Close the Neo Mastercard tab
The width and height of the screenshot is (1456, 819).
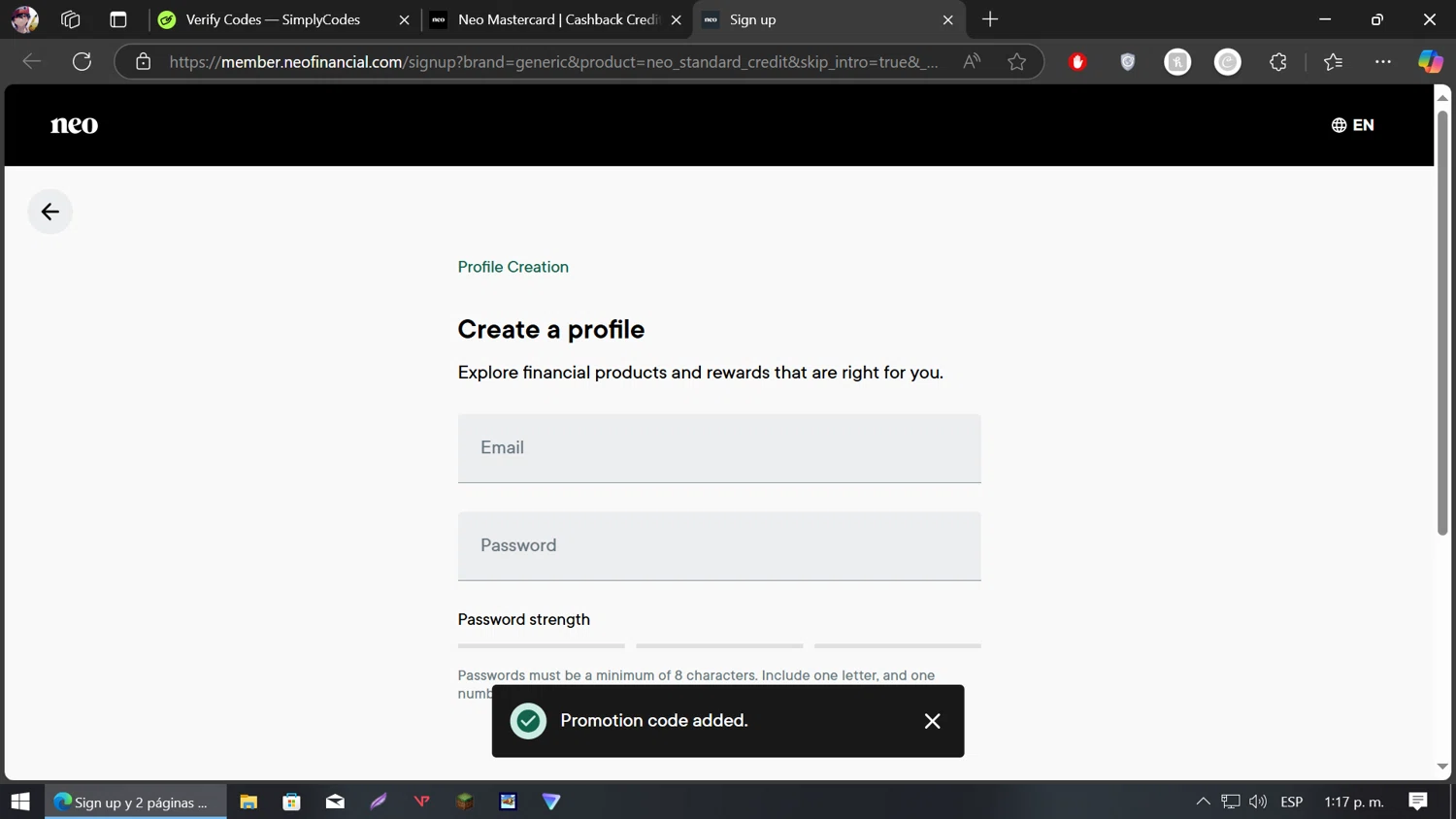tap(676, 19)
